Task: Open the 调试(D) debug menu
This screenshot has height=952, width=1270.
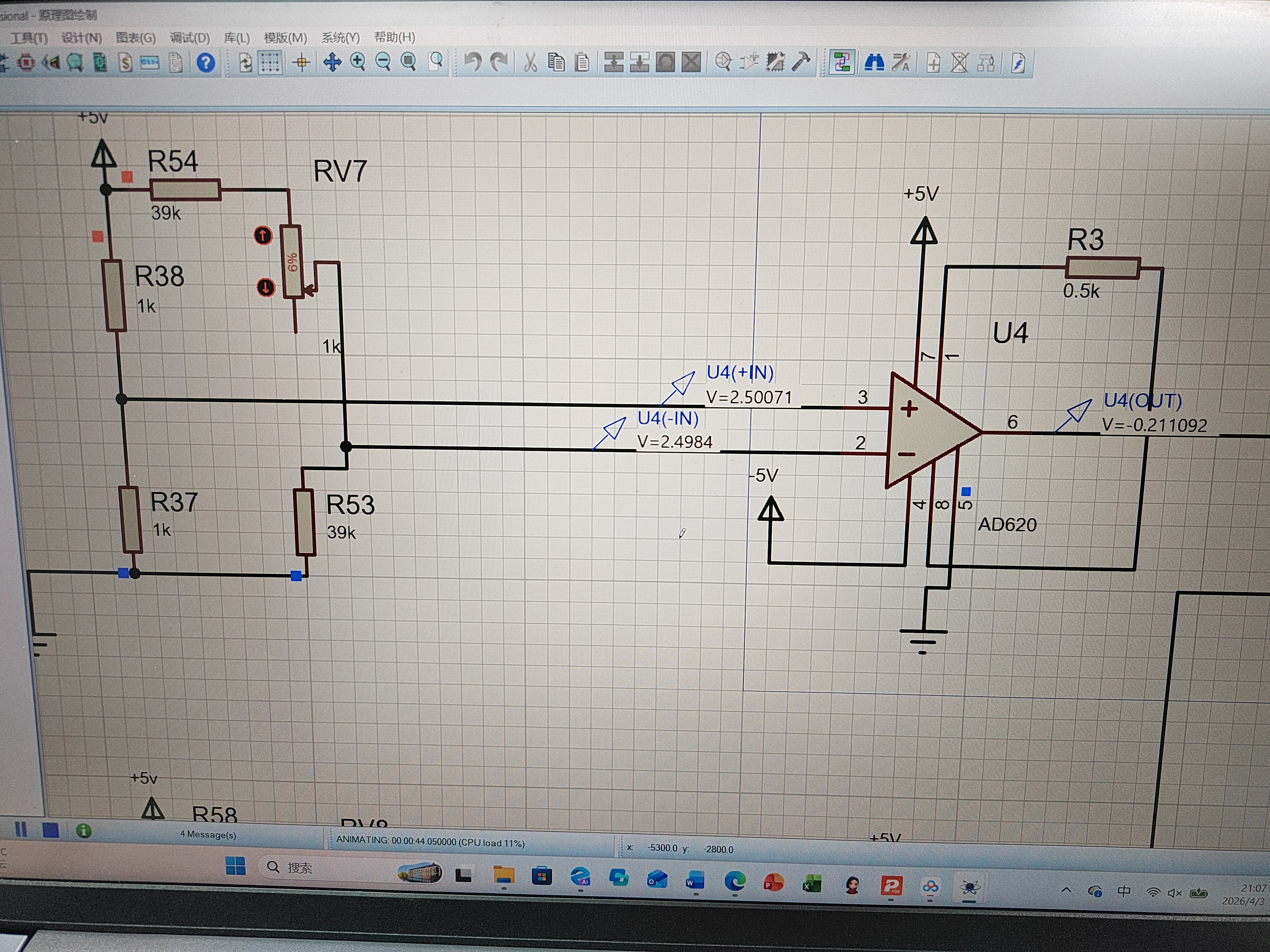Action: coord(189,38)
